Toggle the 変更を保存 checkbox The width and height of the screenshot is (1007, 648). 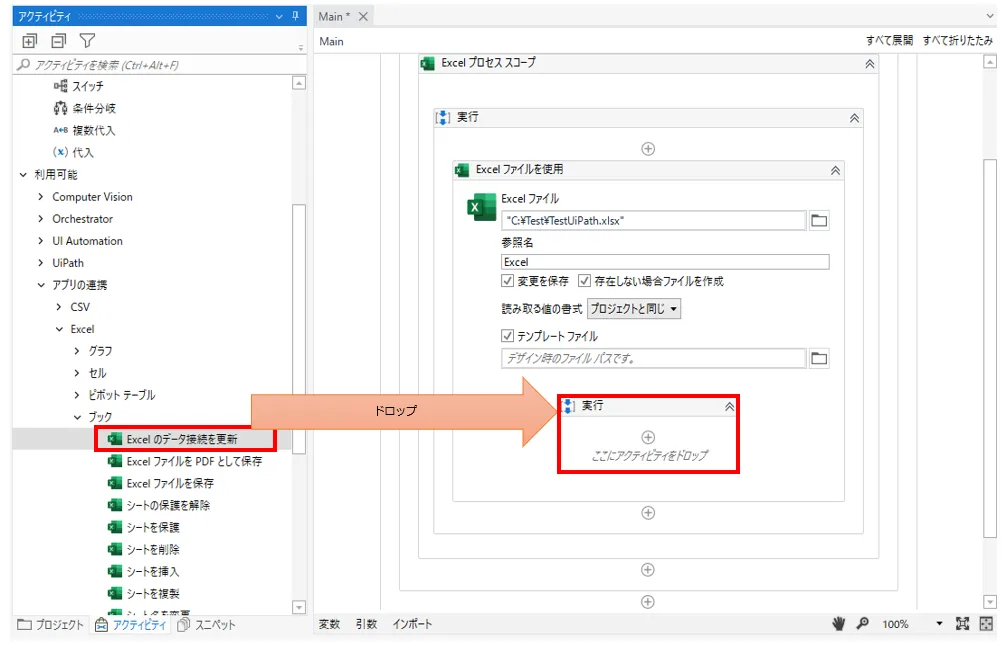point(508,281)
